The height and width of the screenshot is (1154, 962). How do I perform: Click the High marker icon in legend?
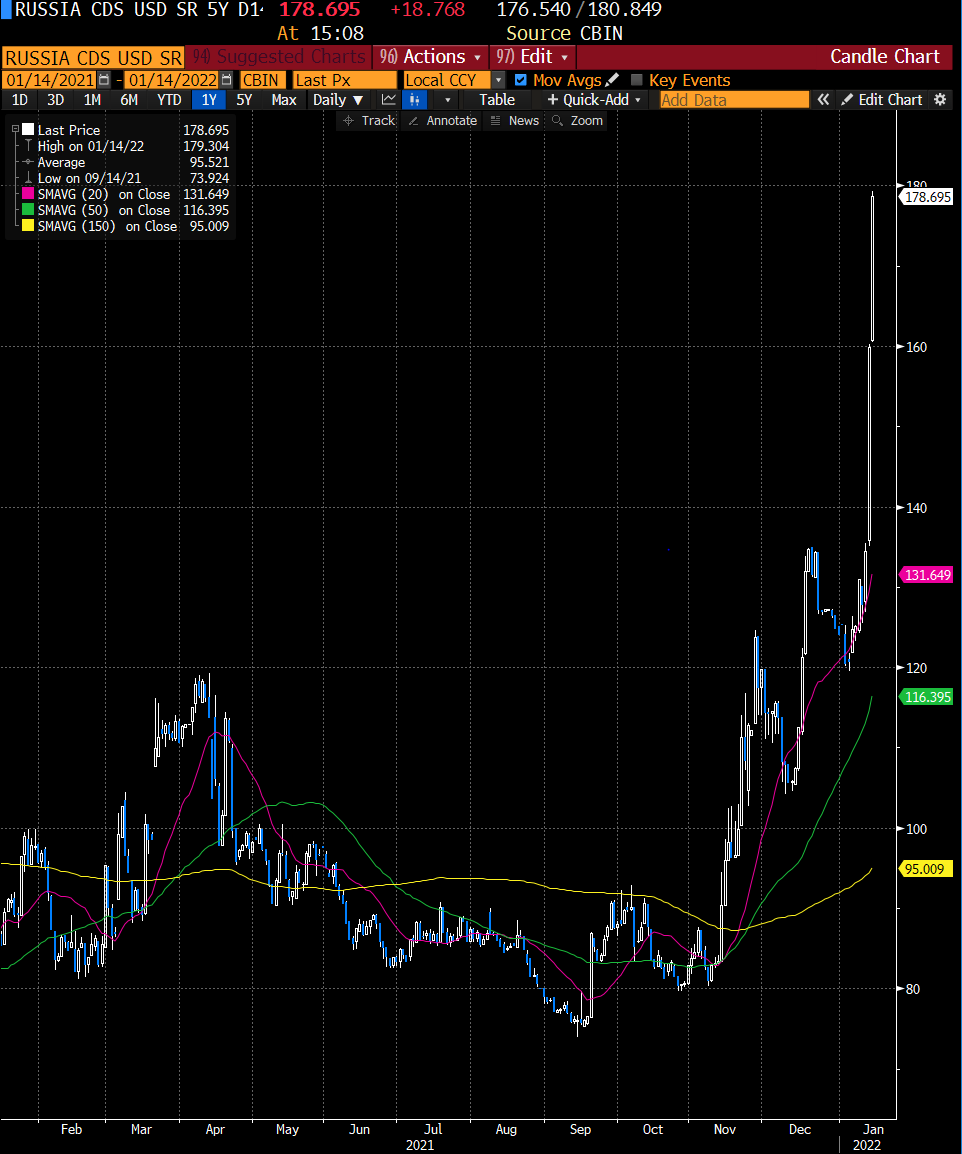pyautogui.click(x=28, y=146)
